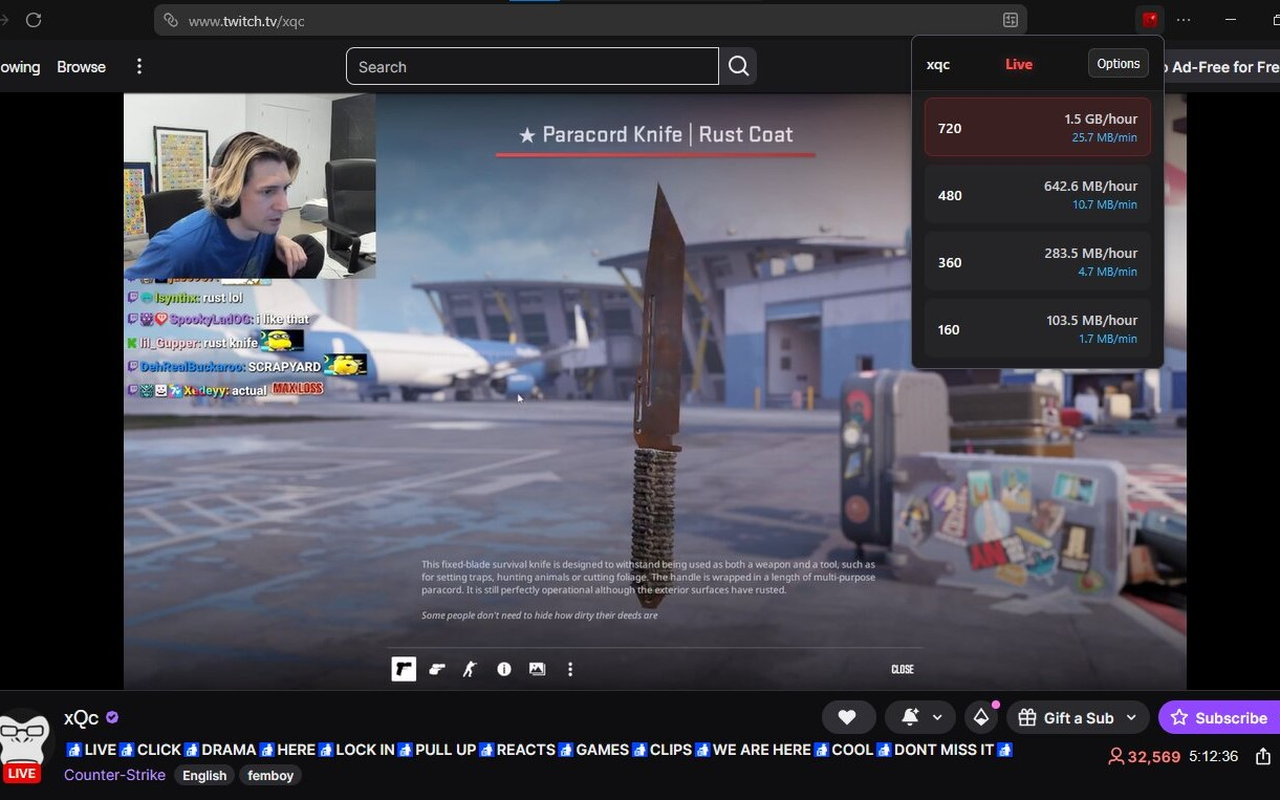The width and height of the screenshot is (1280, 800).
Task: Reload the page with the refresh icon
Action: coord(33,20)
